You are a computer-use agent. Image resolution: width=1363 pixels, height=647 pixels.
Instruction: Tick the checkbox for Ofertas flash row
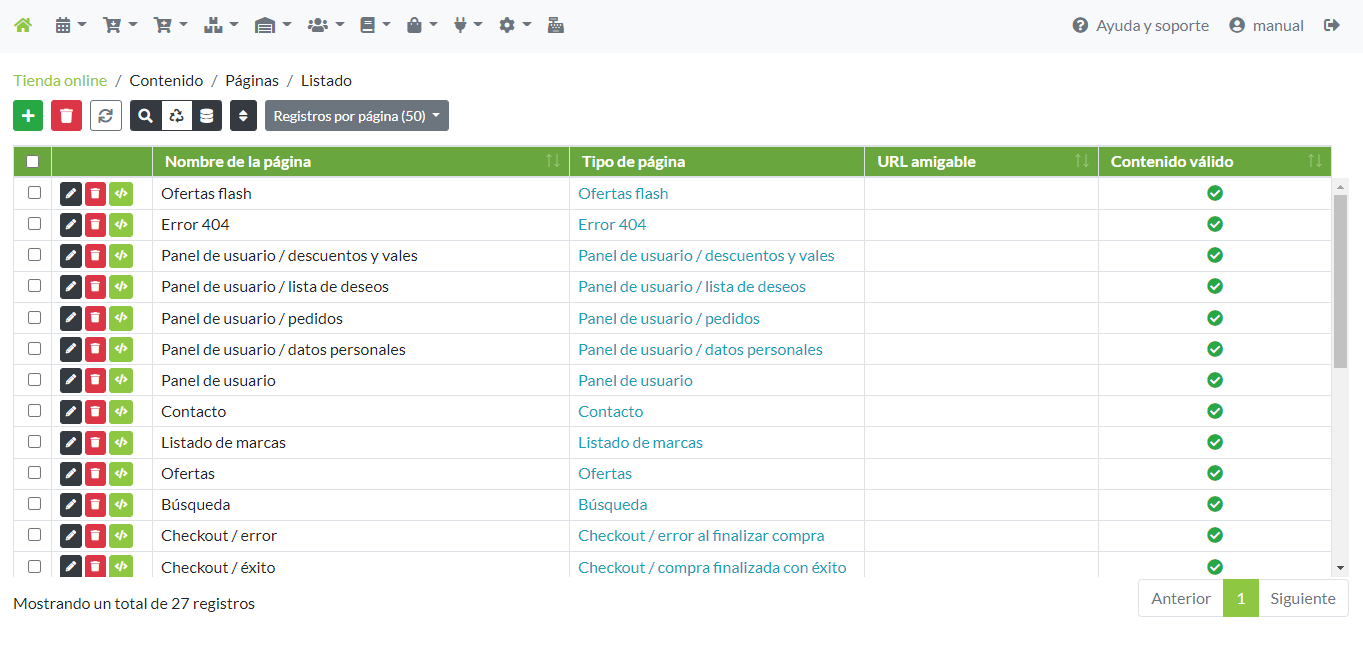[34, 193]
